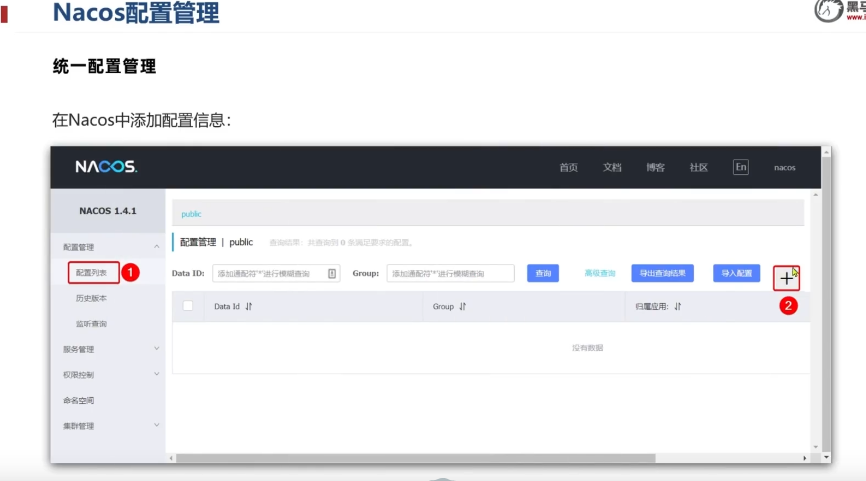Sort the table by Data Id column
This screenshot has height=481, width=866.
[249, 306]
